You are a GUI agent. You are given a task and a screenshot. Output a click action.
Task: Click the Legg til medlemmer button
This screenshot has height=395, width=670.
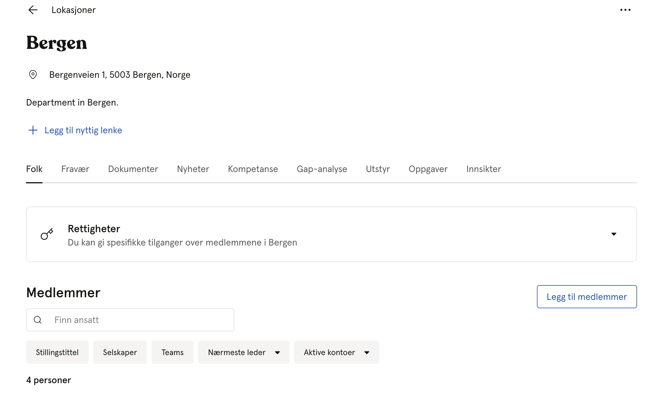coord(587,297)
